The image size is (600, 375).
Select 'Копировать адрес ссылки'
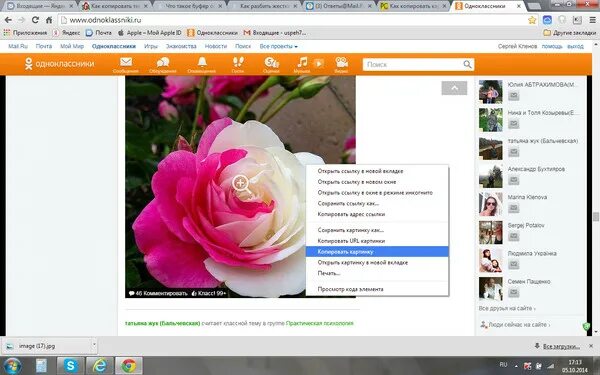click(377, 214)
